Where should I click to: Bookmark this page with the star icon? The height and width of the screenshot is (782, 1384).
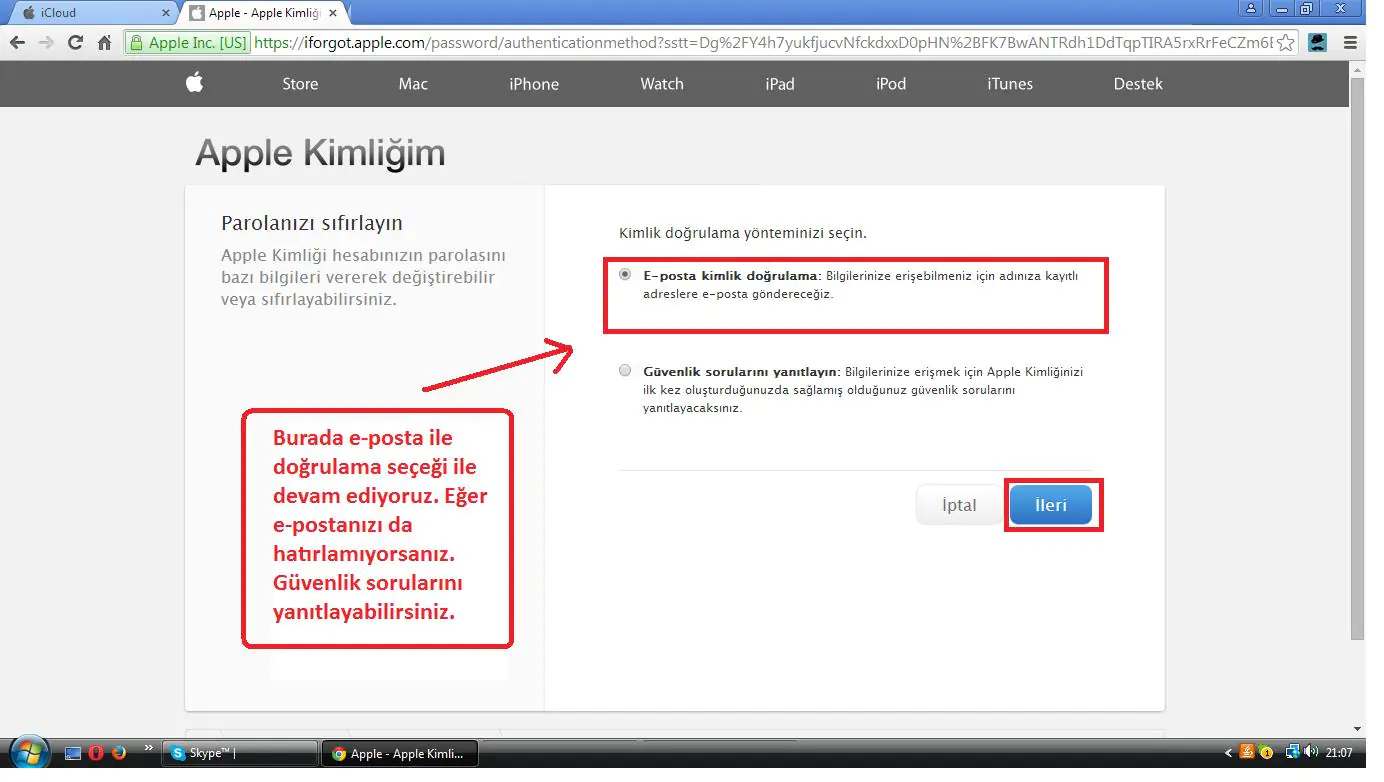pyautogui.click(x=1283, y=42)
